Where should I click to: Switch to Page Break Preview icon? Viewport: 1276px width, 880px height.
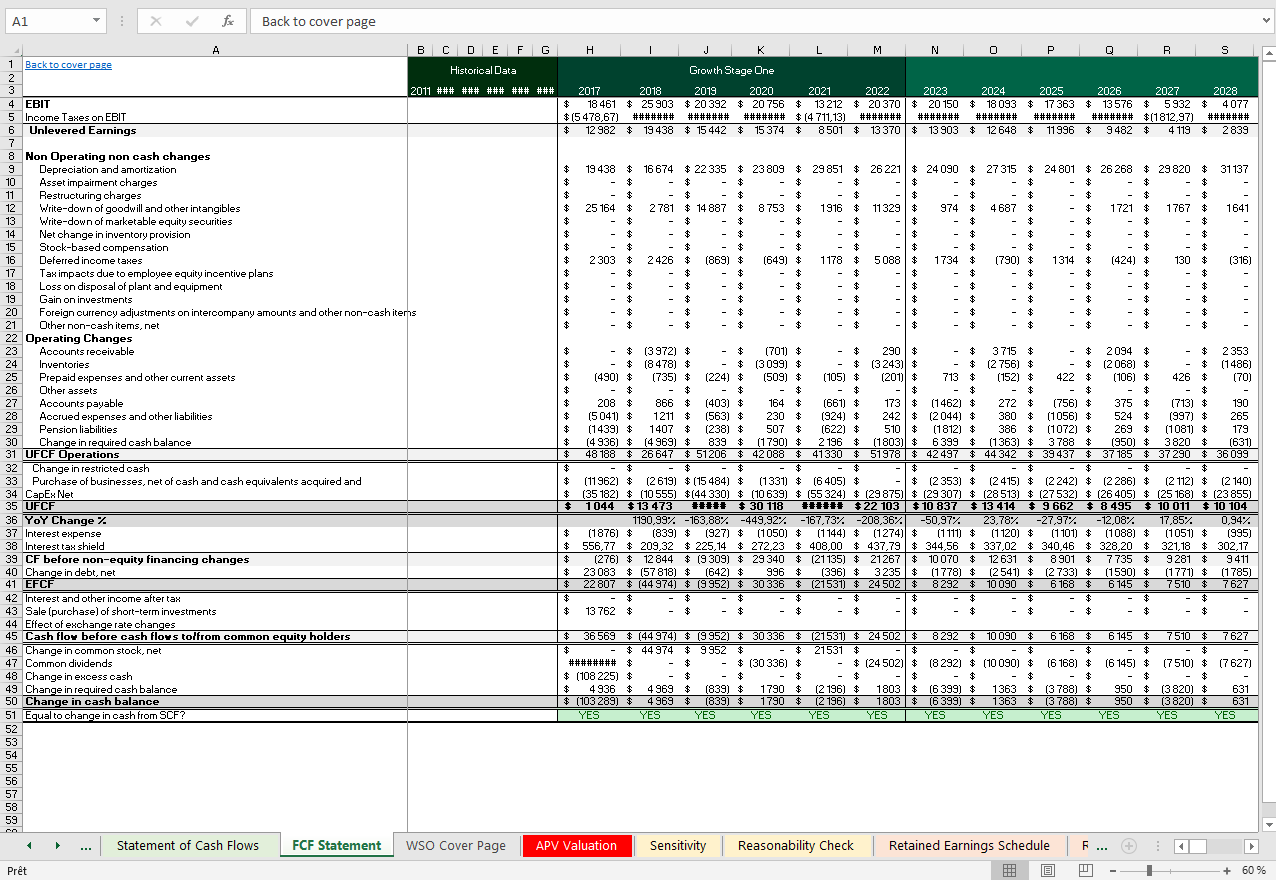tap(1086, 871)
